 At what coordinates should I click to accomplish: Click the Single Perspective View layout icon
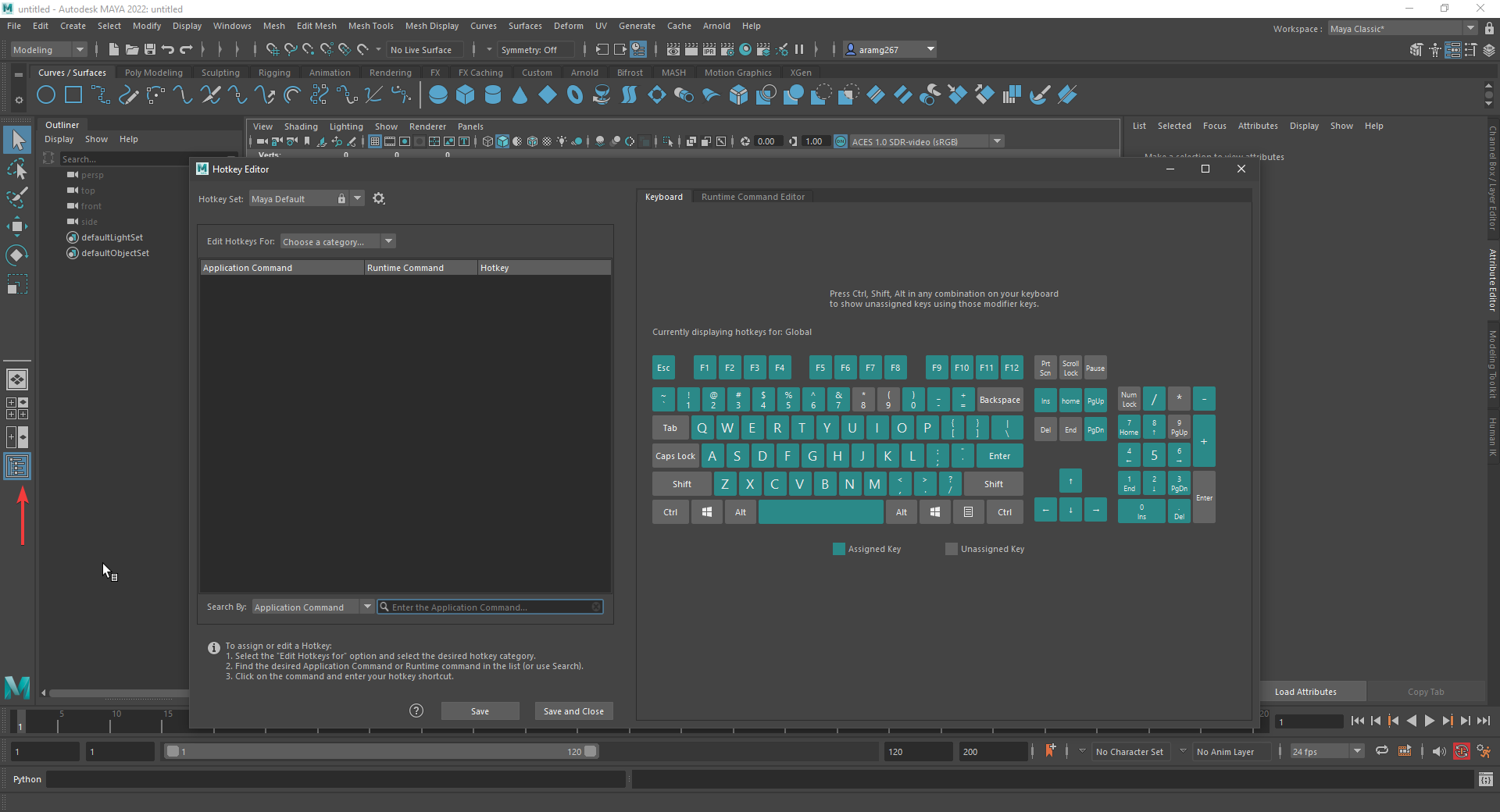[17, 379]
